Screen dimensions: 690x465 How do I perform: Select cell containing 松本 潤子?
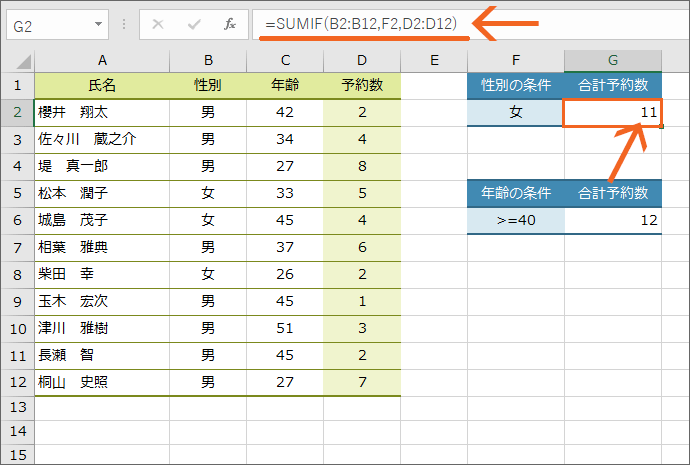point(102,194)
